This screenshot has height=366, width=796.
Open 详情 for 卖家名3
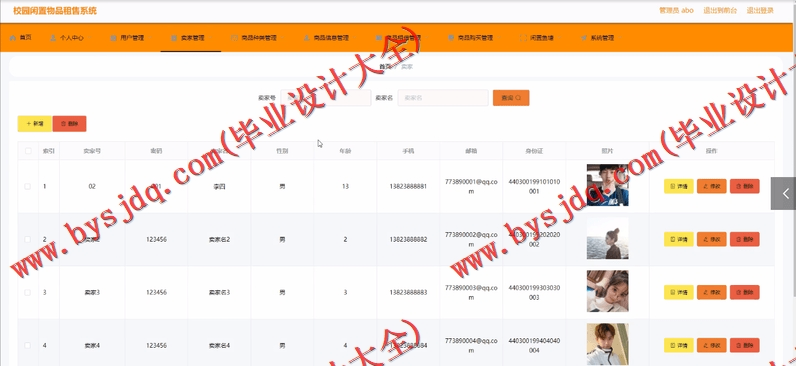point(679,292)
